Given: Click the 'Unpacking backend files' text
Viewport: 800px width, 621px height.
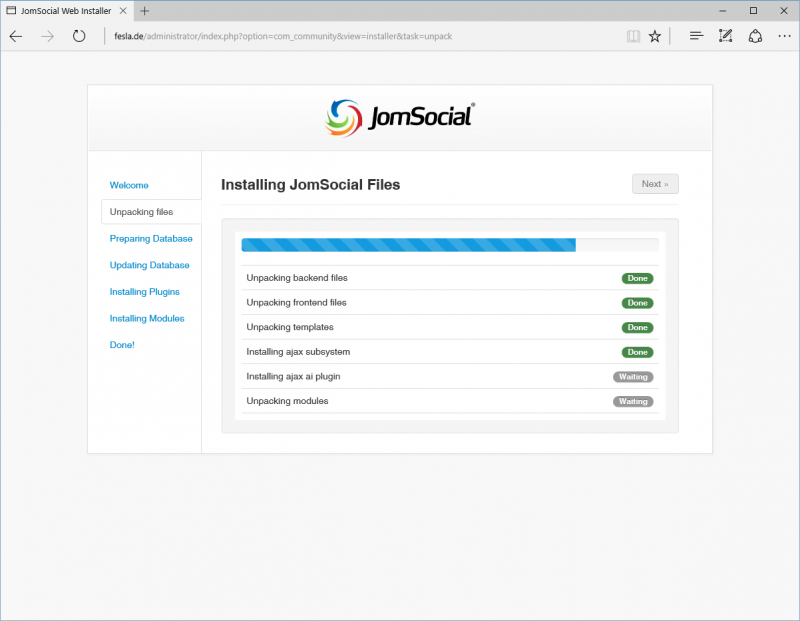Looking at the screenshot, I should coord(297,278).
